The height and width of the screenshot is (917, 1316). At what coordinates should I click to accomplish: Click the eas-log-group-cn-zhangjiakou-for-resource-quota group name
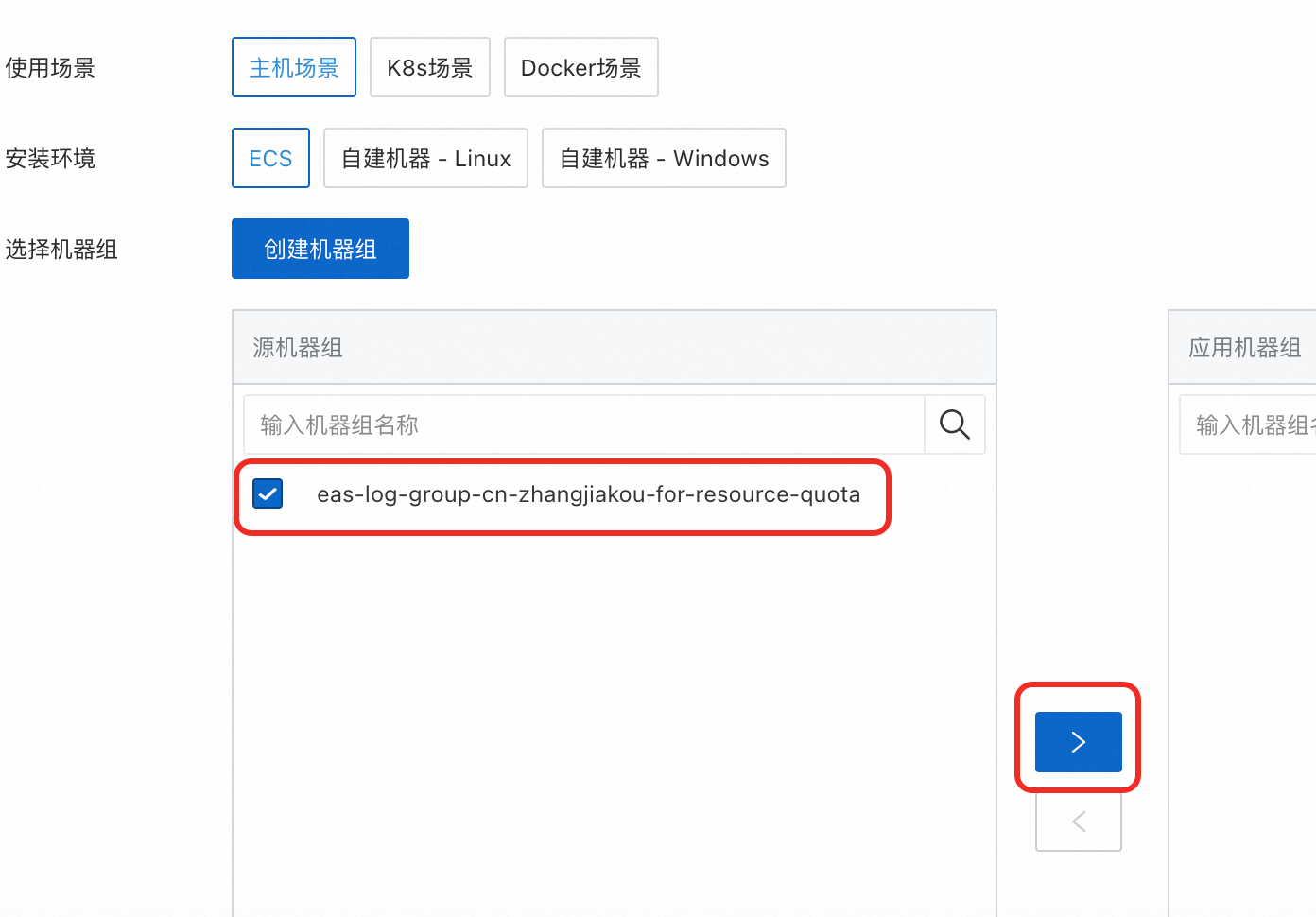coord(588,494)
